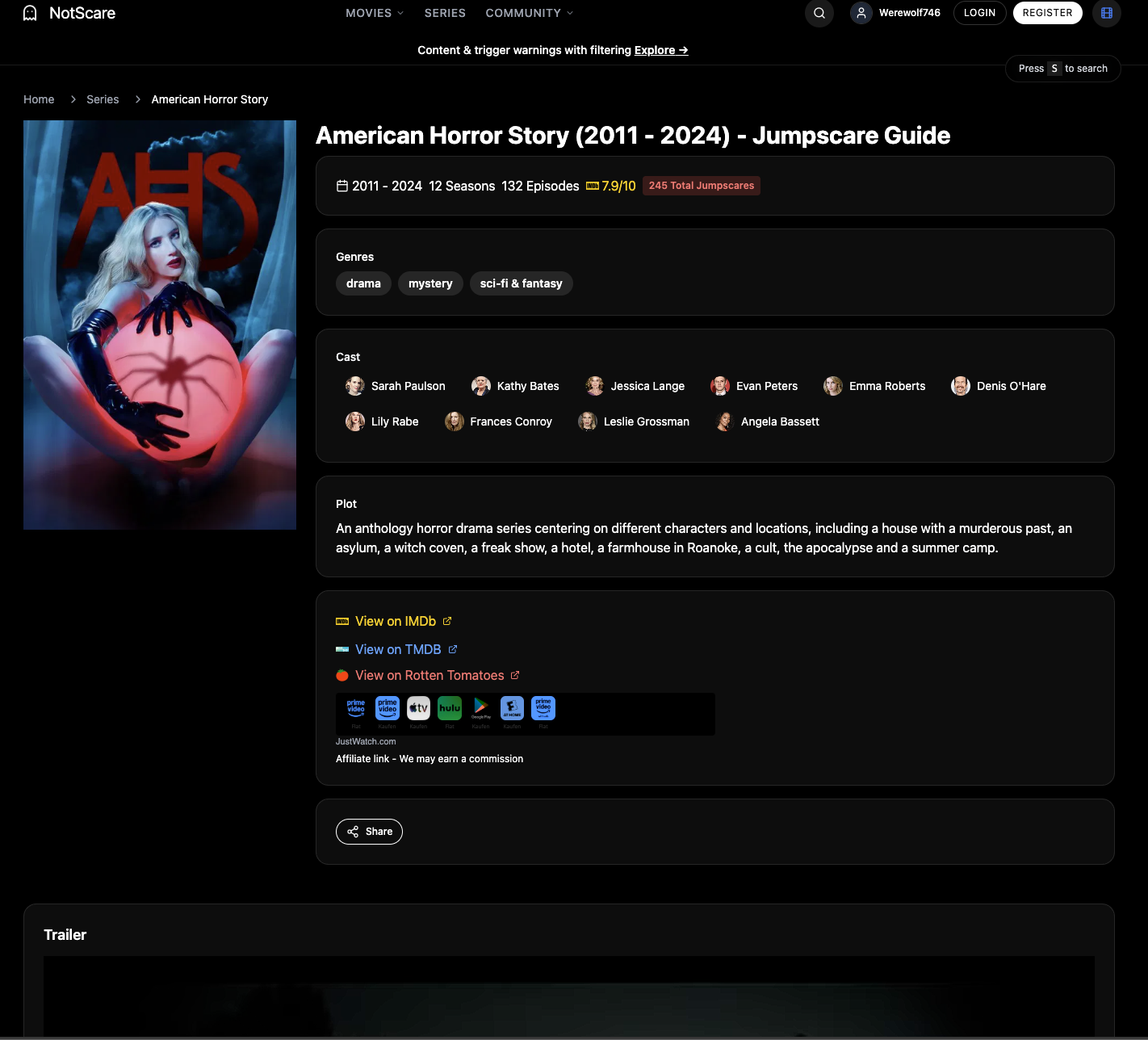Click the first Prime Video Flat icon

(355, 708)
